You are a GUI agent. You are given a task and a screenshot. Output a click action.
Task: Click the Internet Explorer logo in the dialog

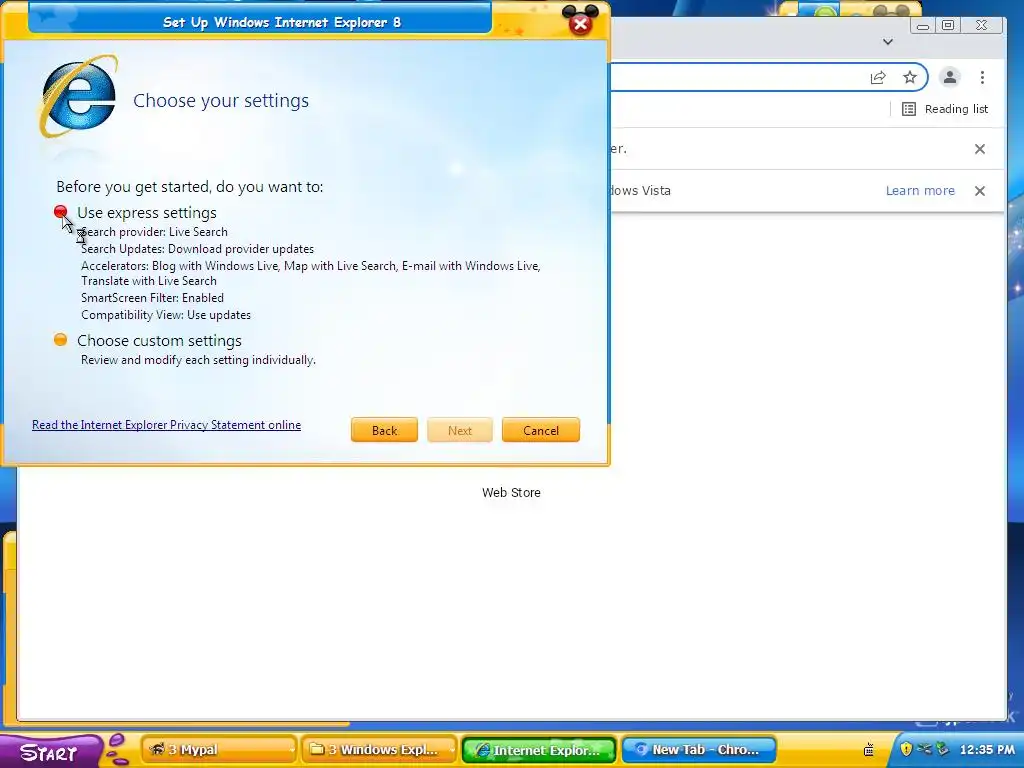(x=79, y=97)
